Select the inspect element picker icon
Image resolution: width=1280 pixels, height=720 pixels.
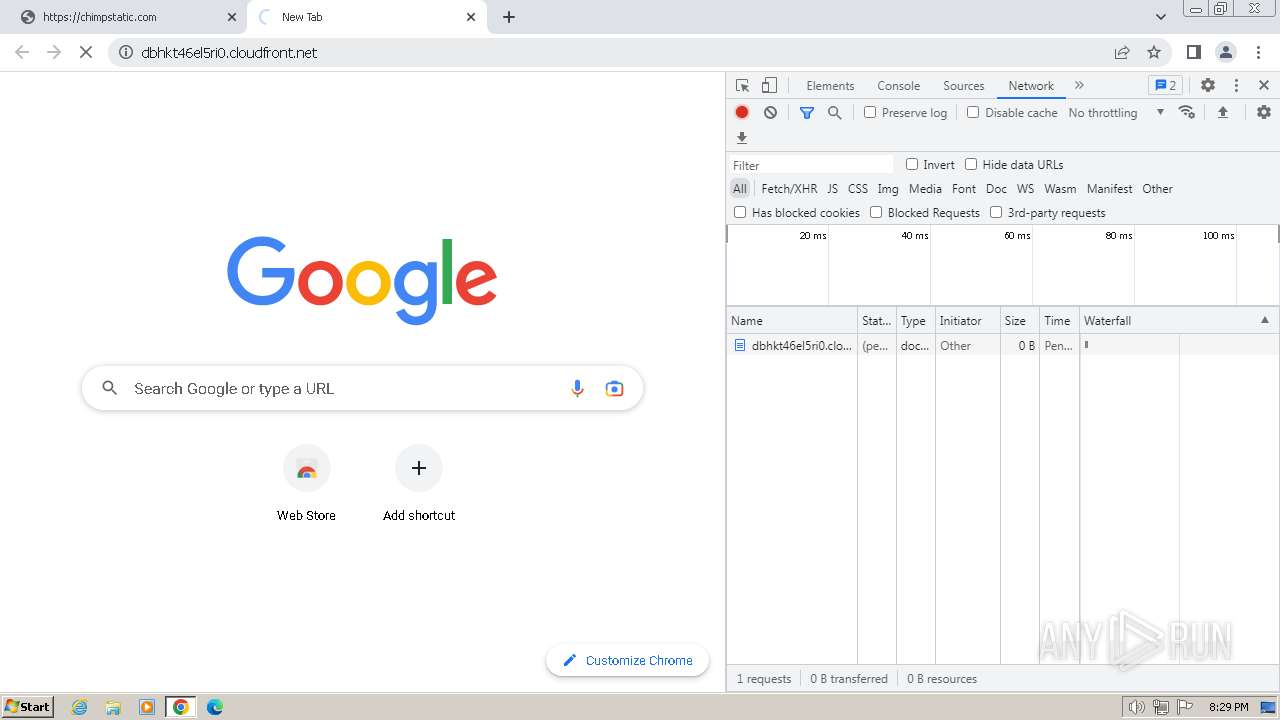point(742,86)
